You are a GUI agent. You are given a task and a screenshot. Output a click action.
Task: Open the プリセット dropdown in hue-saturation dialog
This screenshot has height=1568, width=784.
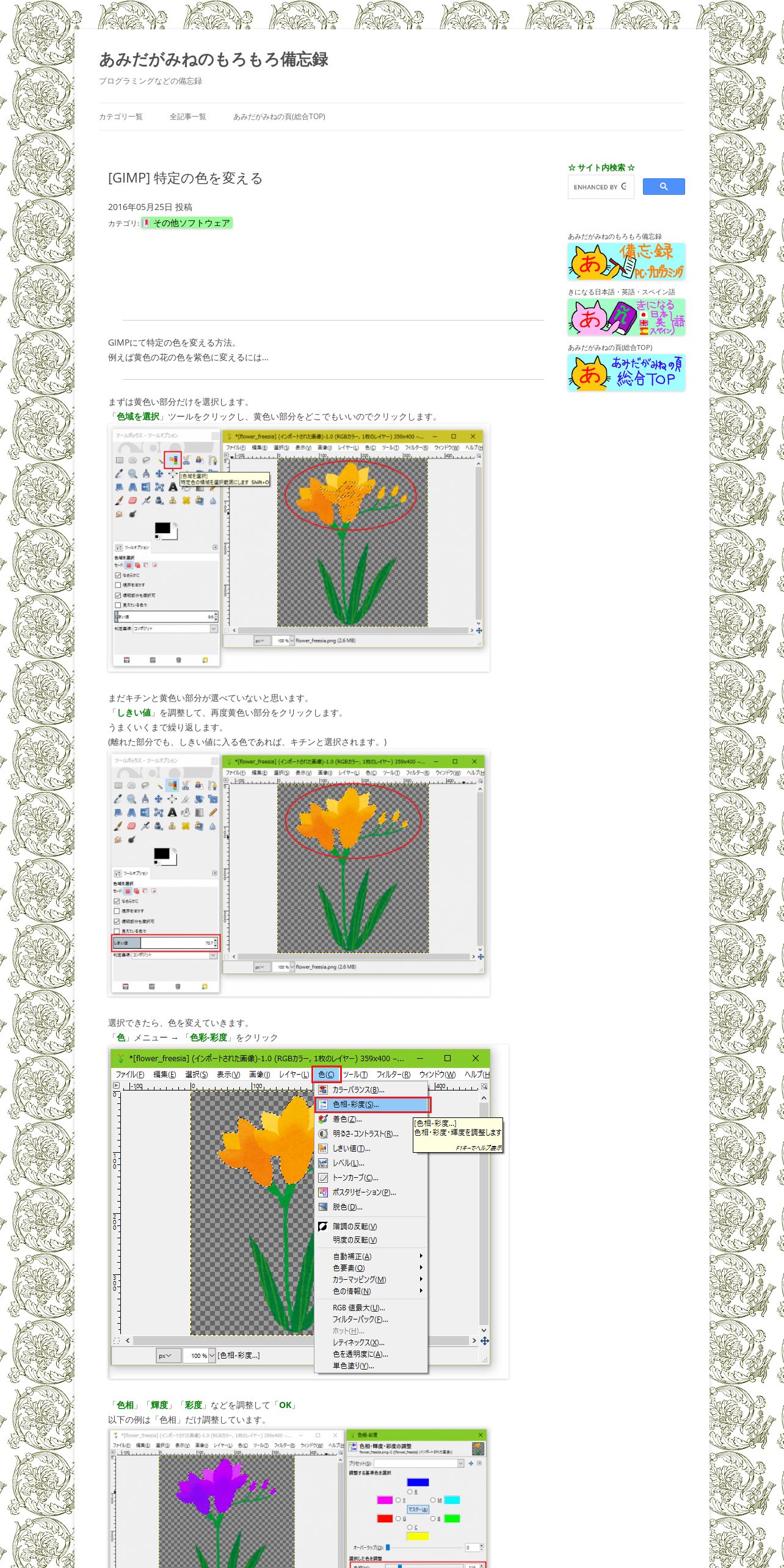coord(419,1464)
